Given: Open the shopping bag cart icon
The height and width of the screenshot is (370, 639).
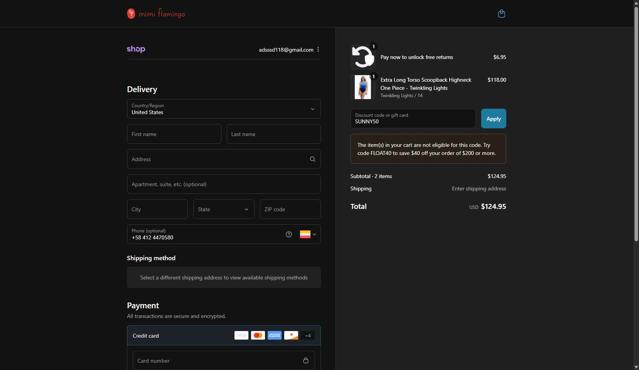Looking at the screenshot, I should point(501,13).
